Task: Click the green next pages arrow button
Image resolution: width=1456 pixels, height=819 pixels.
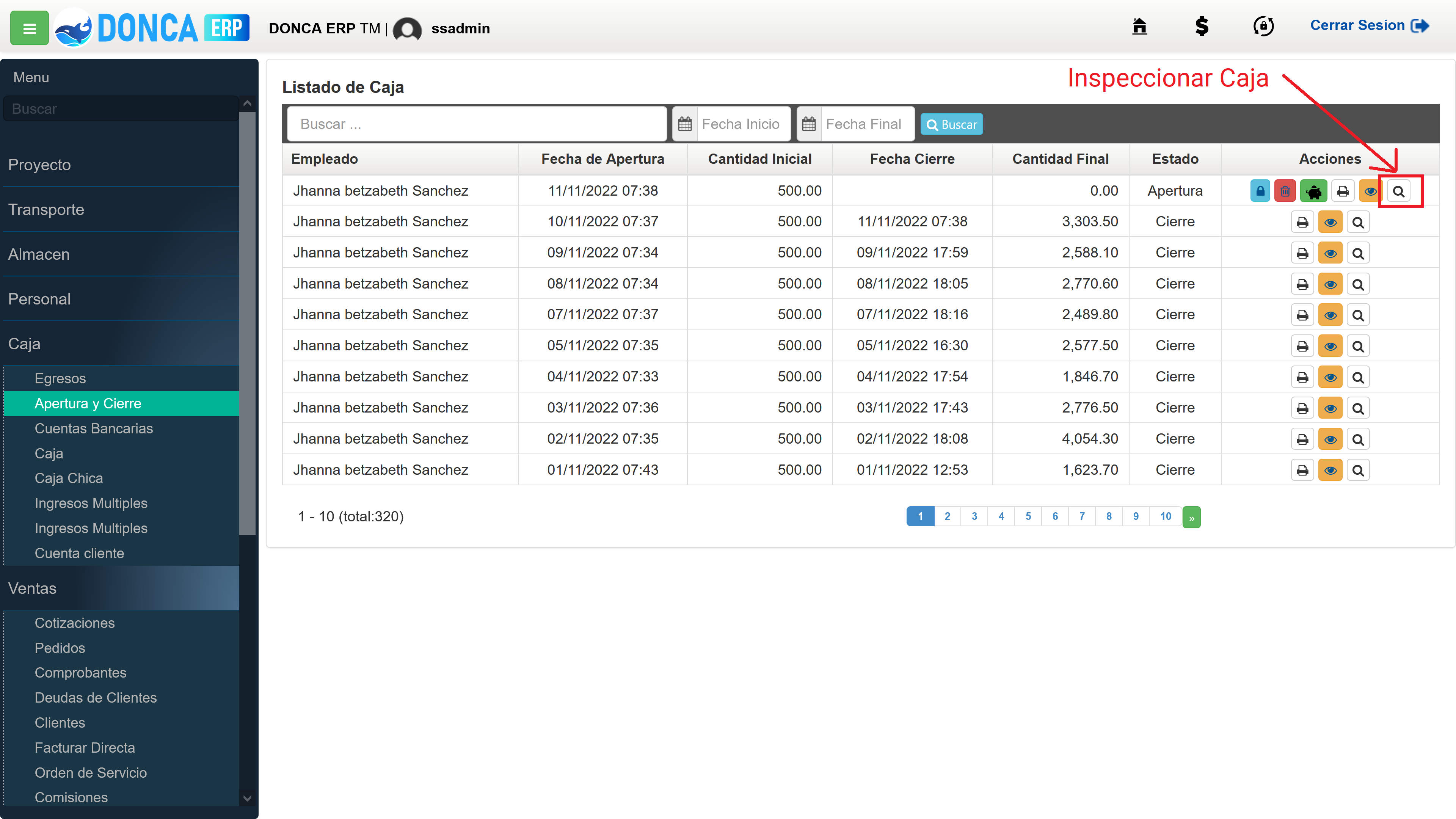Action: (1191, 517)
